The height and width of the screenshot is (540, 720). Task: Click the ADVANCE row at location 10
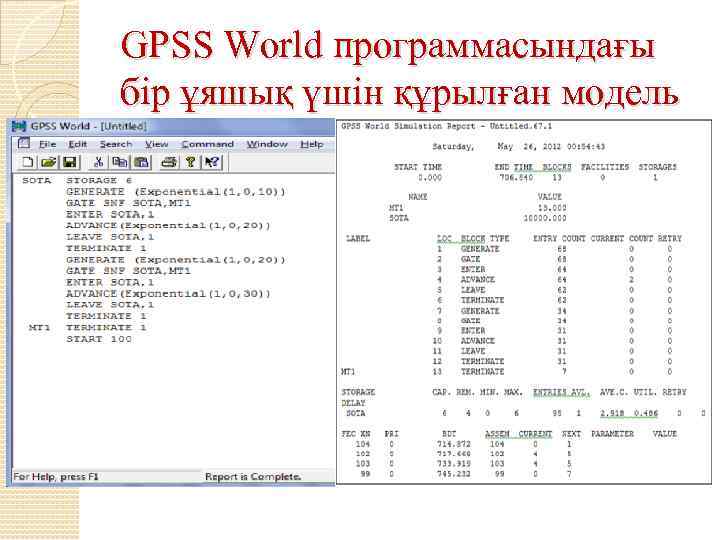[553, 341]
